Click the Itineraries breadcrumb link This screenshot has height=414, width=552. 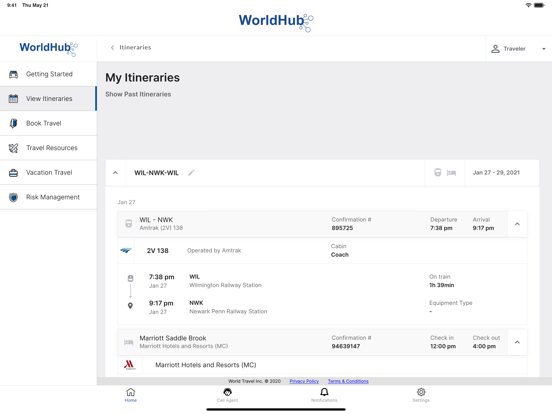(x=135, y=48)
